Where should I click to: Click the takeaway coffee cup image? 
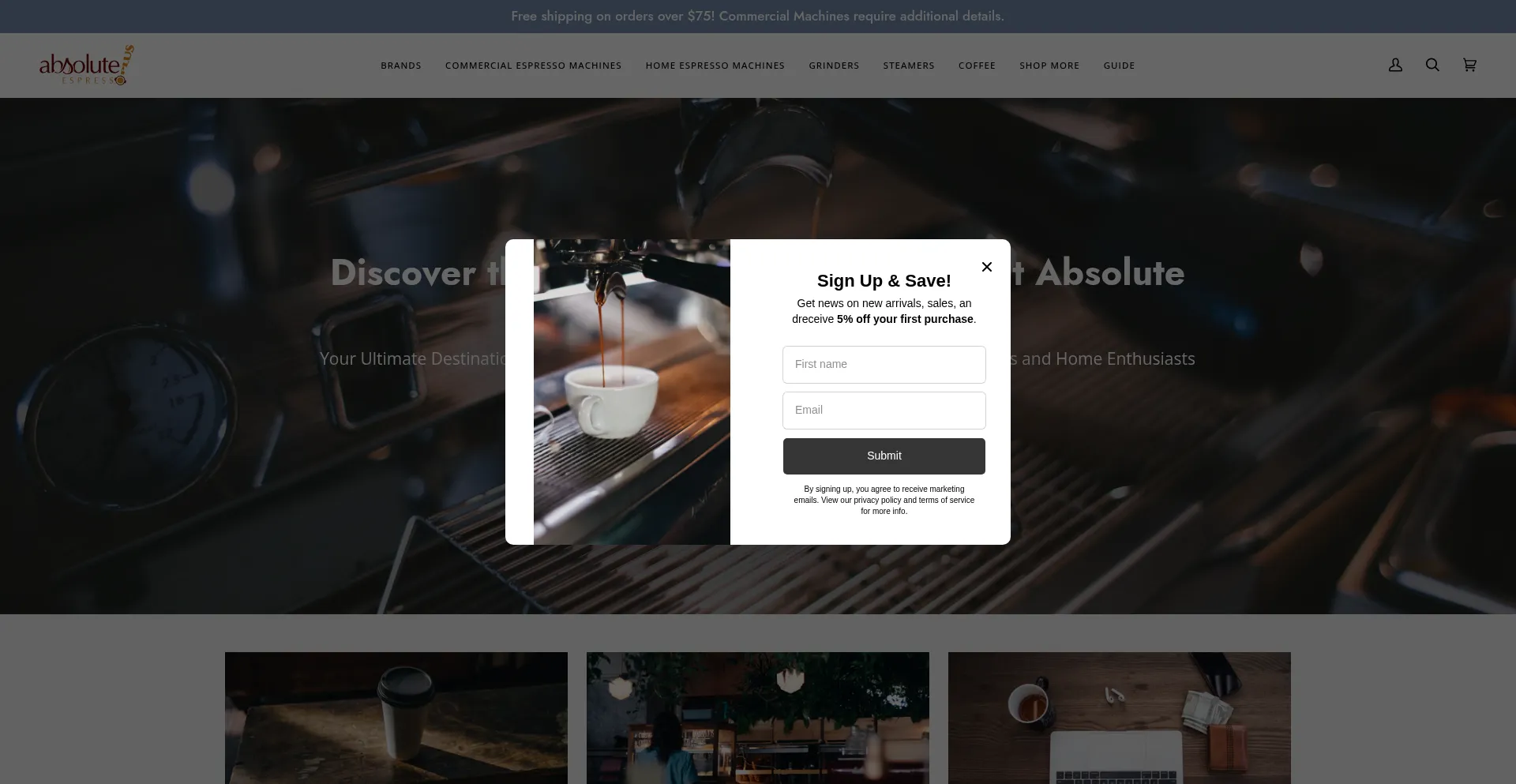click(x=396, y=718)
